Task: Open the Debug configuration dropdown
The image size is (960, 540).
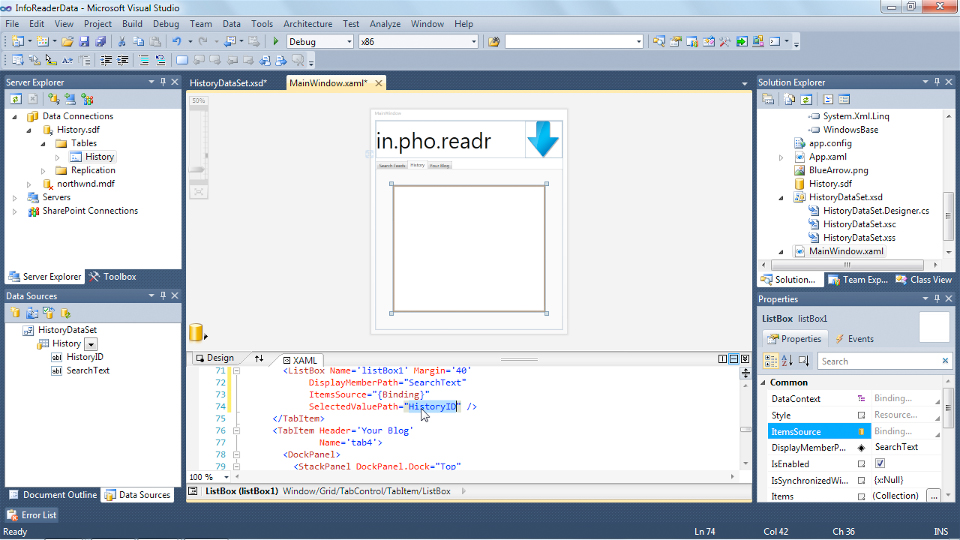Action: point(349,42)
